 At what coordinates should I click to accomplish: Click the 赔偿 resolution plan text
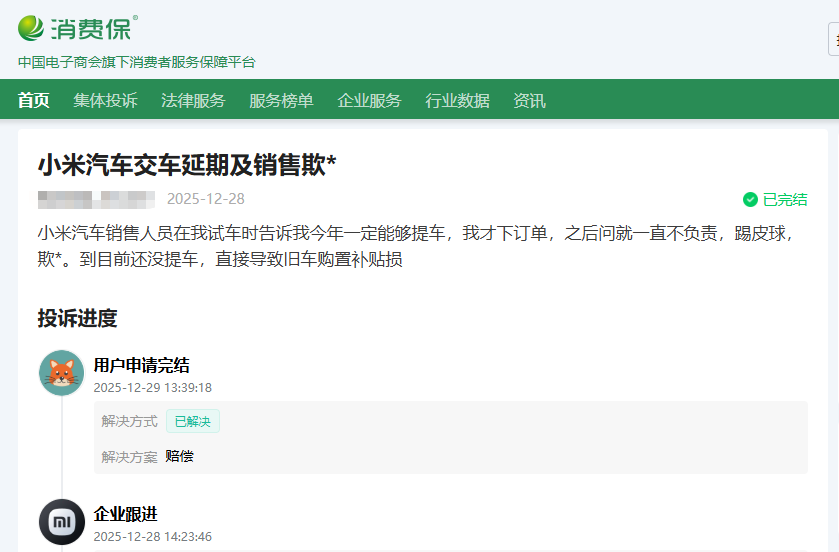[180, 456]
